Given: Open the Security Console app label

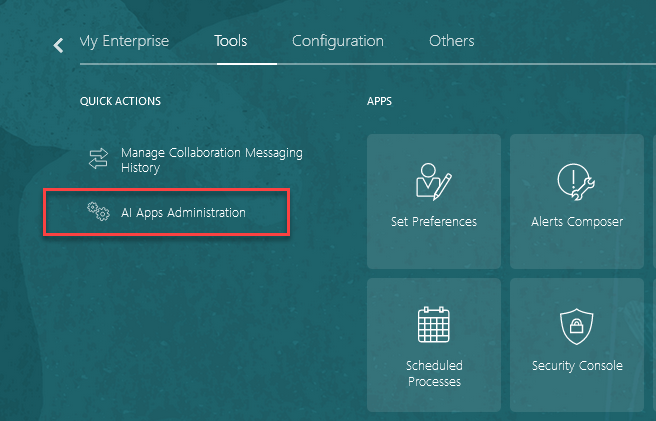Looking at the screenshot, I should [x=577, y=366].
